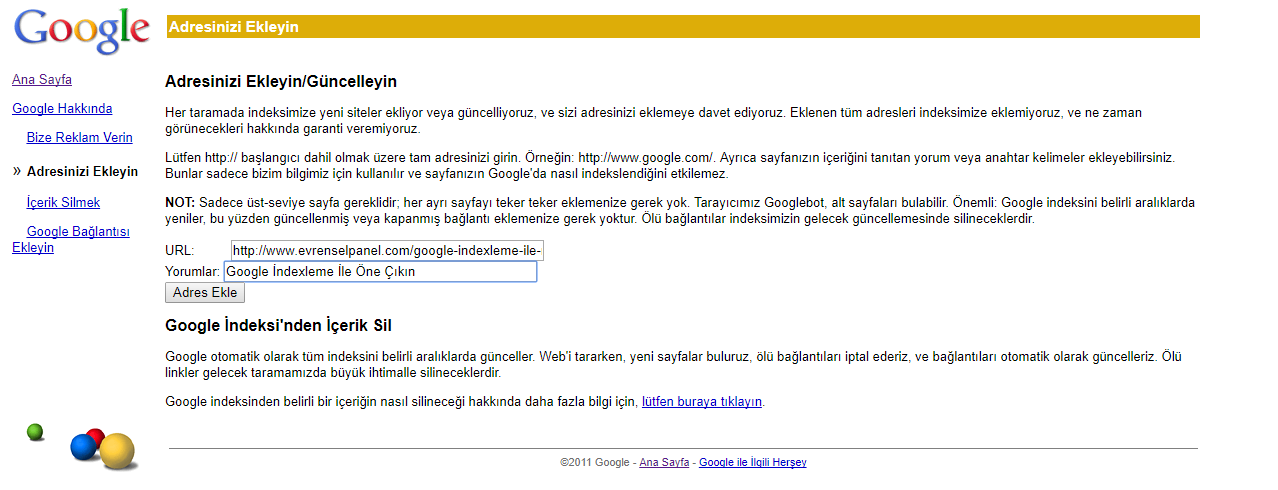The width and height of the screenshot is (1278, 490).
Task: Open the İçerik Silmek link
Action: pos(63,202)
